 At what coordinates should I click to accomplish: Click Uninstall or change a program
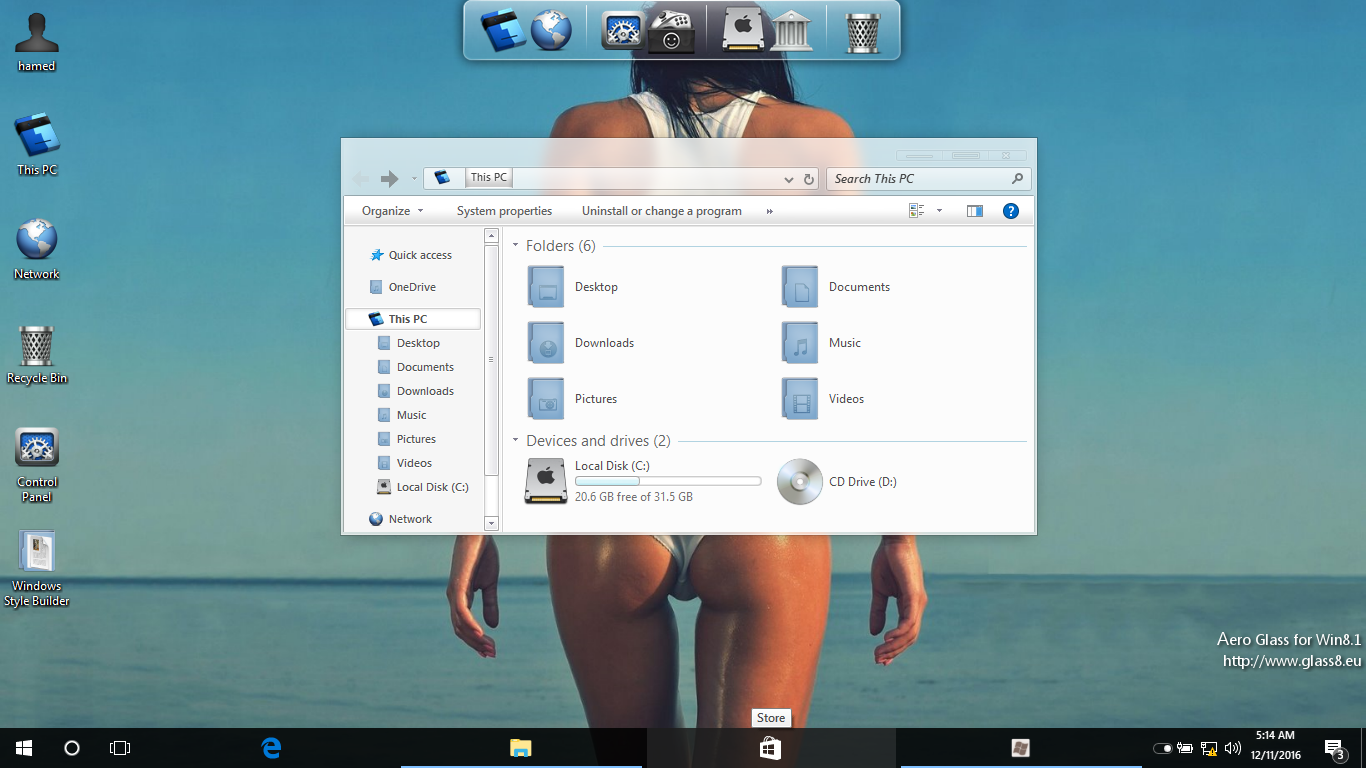pyautogui.click(x=661, y=211)
